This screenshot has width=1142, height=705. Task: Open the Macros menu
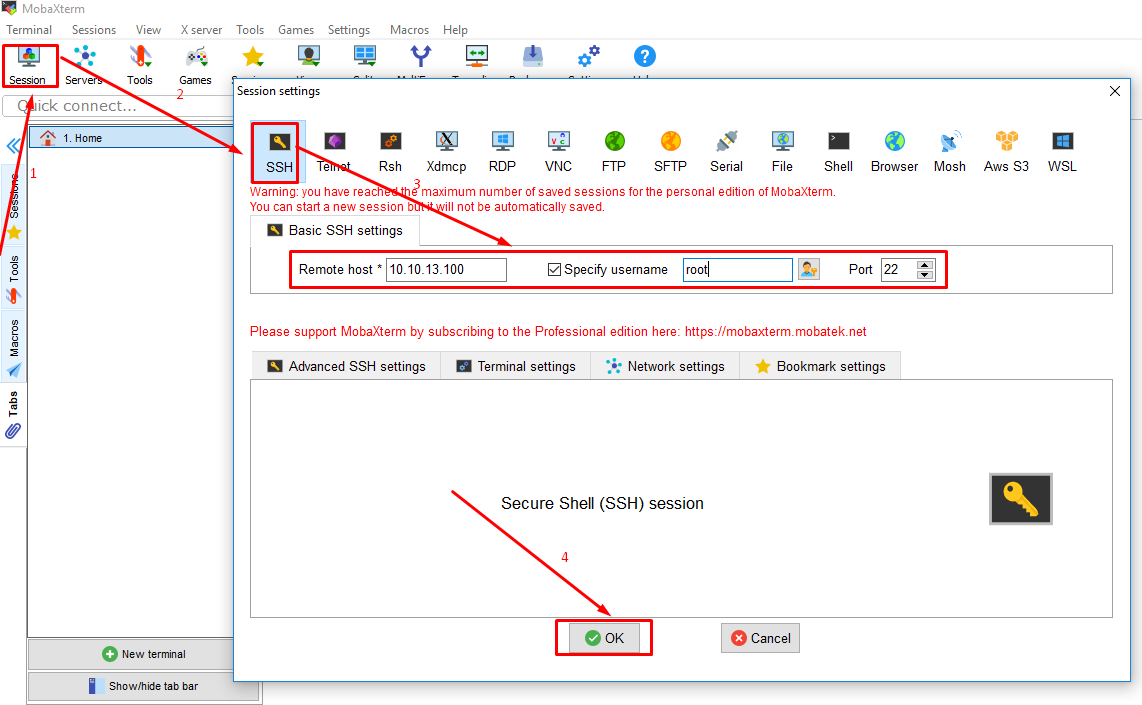click(409, 30)
